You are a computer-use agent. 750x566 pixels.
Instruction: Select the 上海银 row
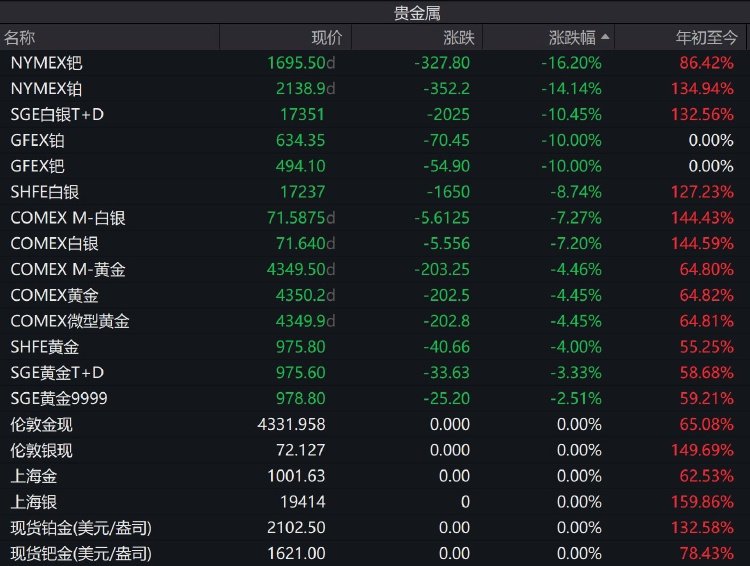pos(36,502)
